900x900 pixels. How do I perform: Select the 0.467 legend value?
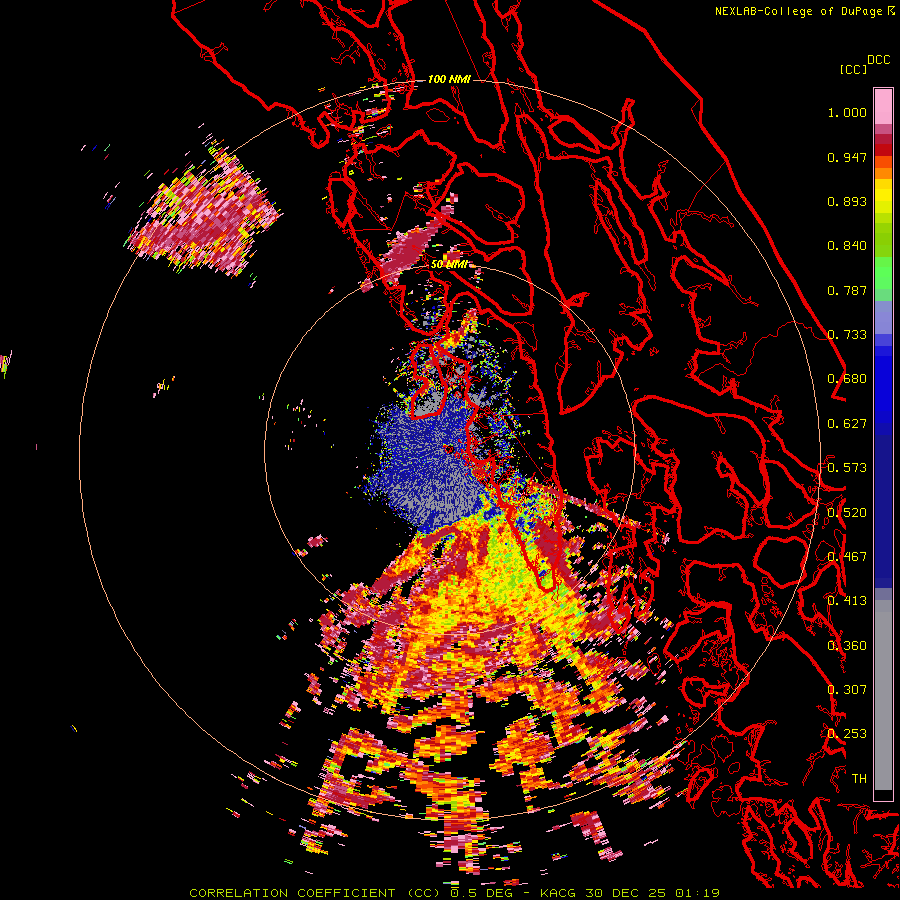click(x=847, y=557)
